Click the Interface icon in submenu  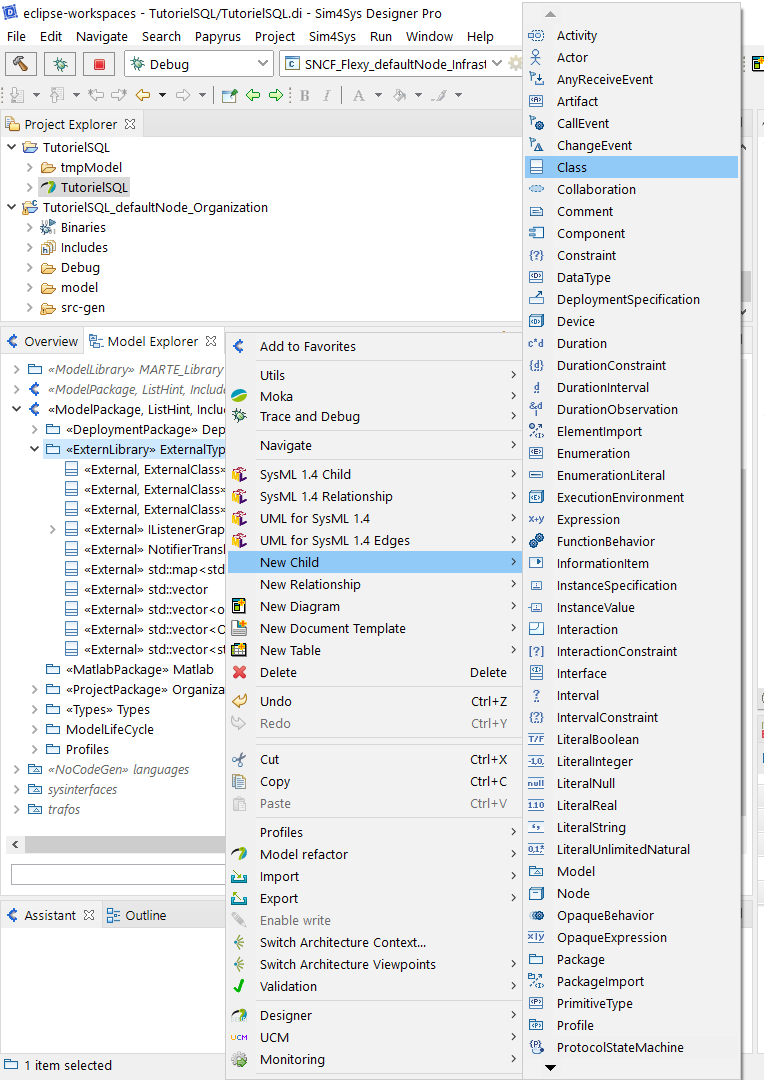(x=536, y=673)
